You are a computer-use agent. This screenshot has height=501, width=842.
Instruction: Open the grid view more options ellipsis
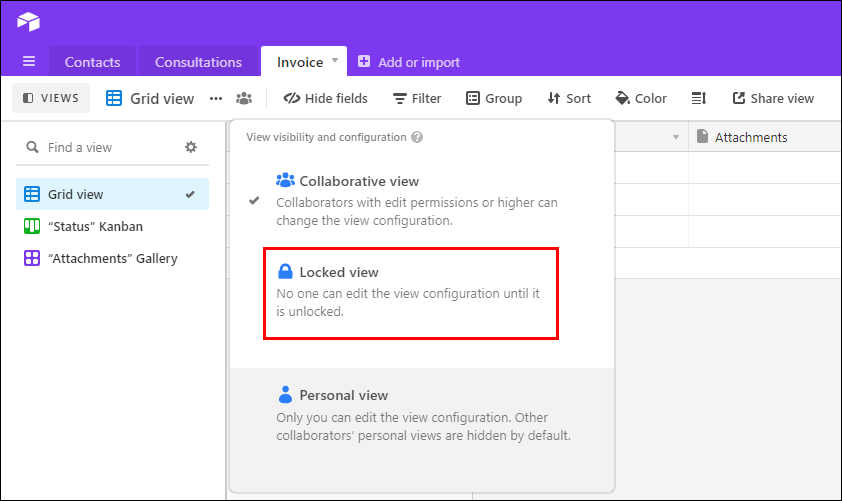tap(216, 98)
